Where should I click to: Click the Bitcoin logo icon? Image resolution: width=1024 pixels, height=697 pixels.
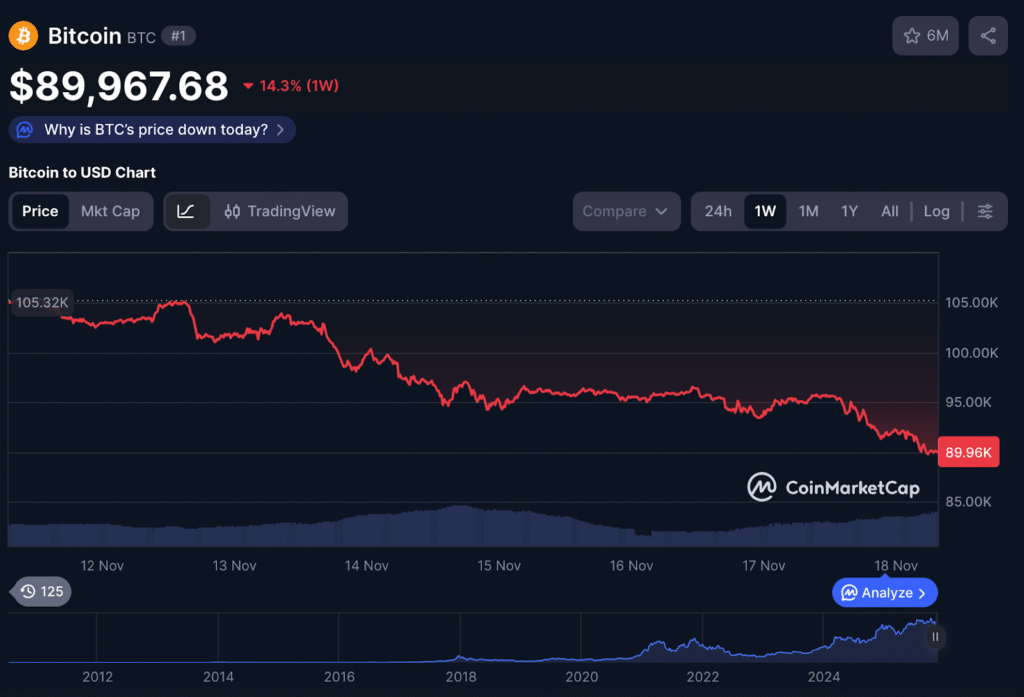click(x=23, y=36)
